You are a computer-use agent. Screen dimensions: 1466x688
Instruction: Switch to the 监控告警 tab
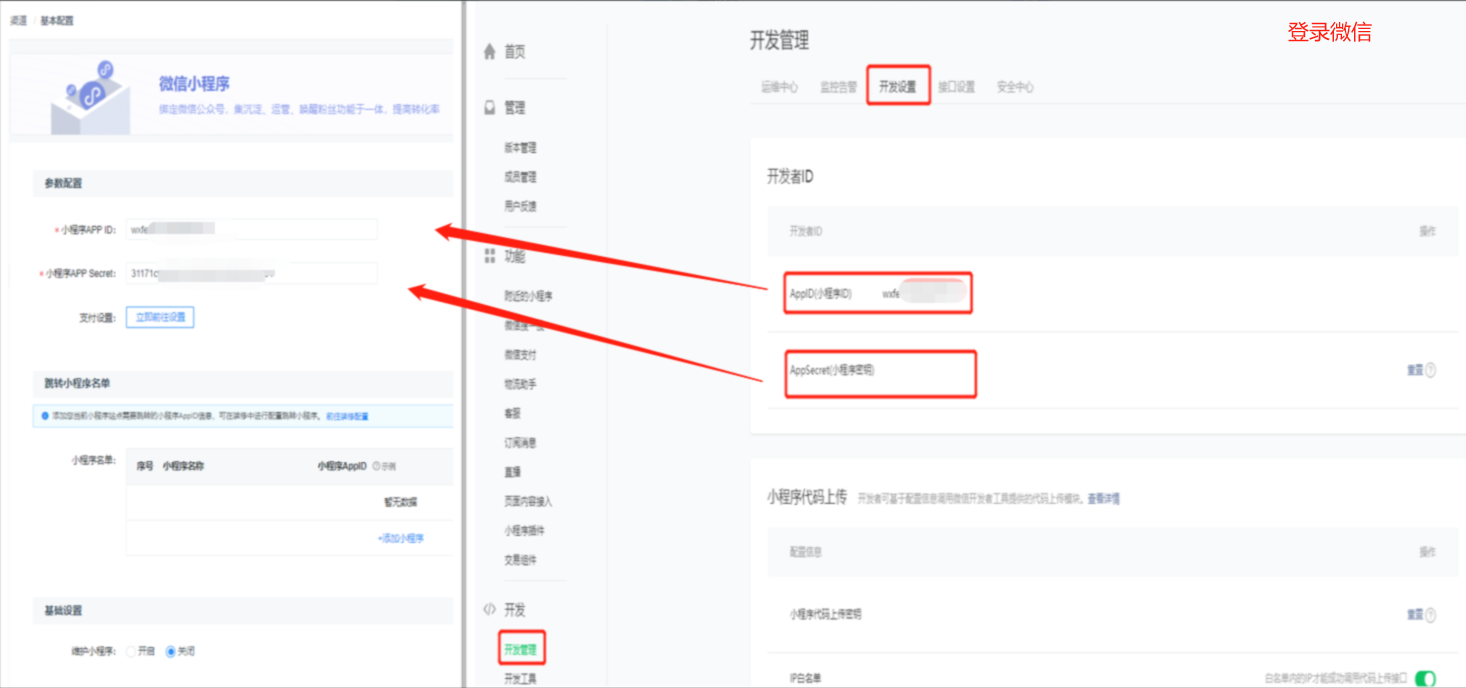(x=838, y=87)
